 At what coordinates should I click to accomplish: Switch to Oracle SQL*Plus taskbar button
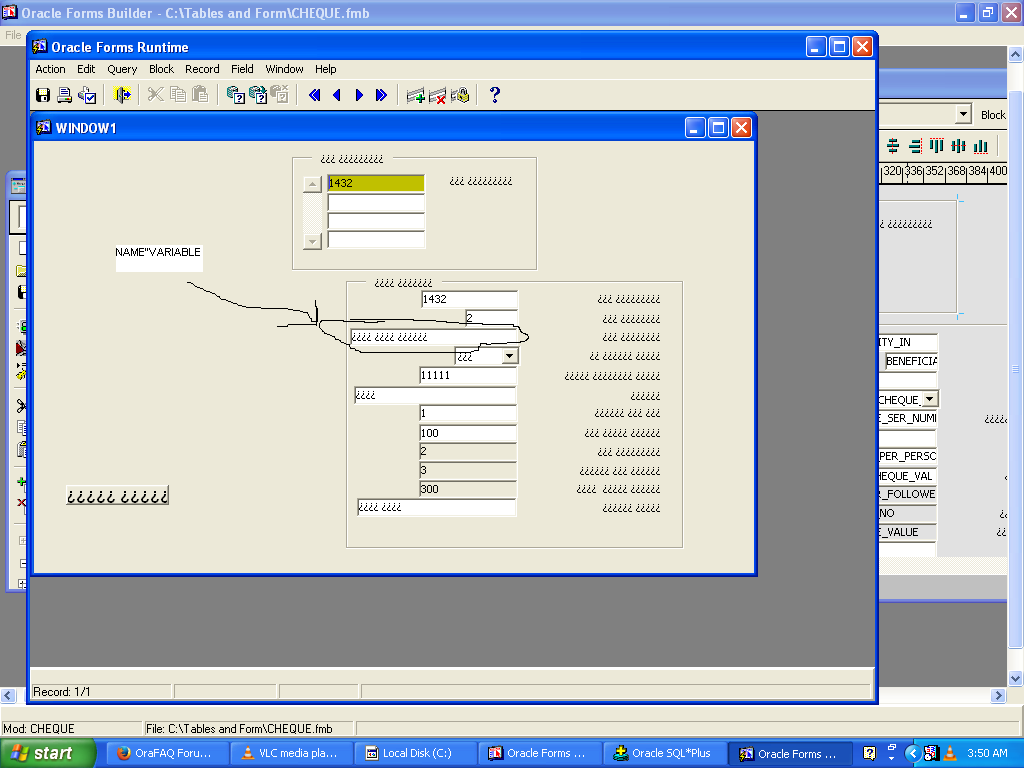click(664, 753)
